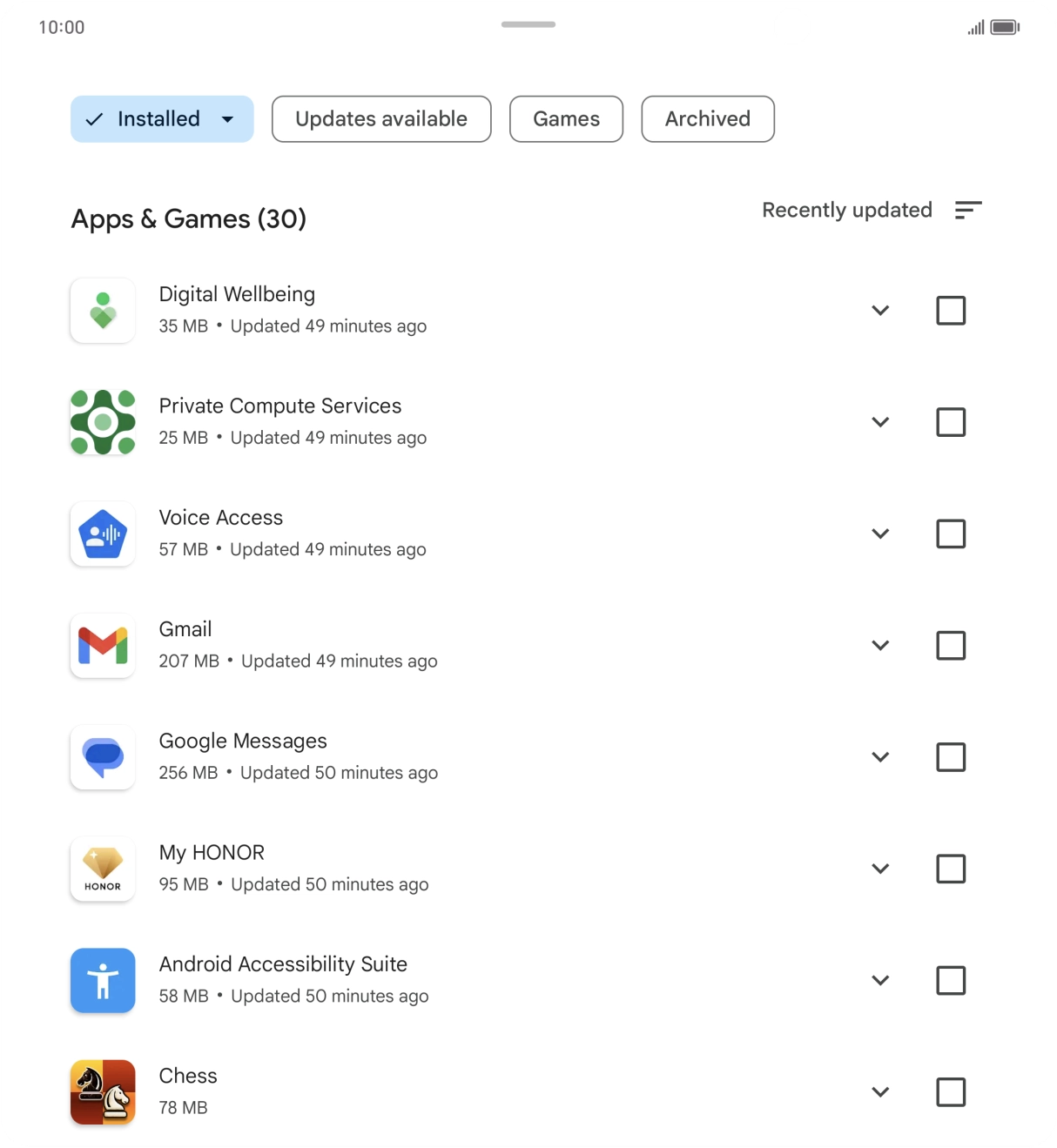Viewport: 1057px width, 1148px height.
Task: Click the Android Accessibility Suite icon
Action: [x=102, y=980]
